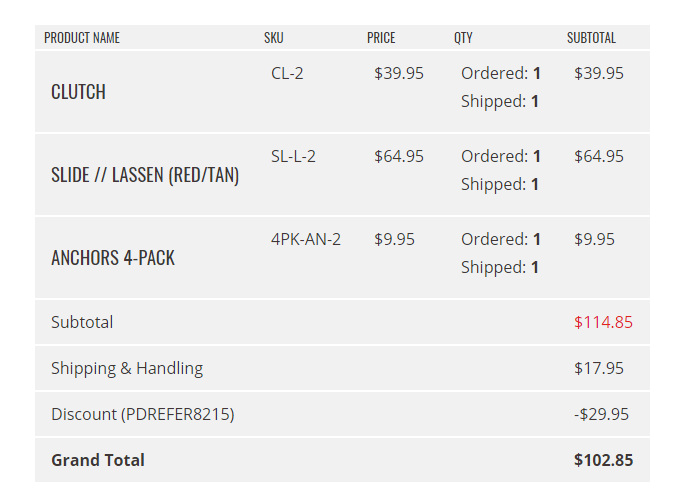Click the Discount (PDREFER8215) label

pyautogui.click(x=143, y=414)
